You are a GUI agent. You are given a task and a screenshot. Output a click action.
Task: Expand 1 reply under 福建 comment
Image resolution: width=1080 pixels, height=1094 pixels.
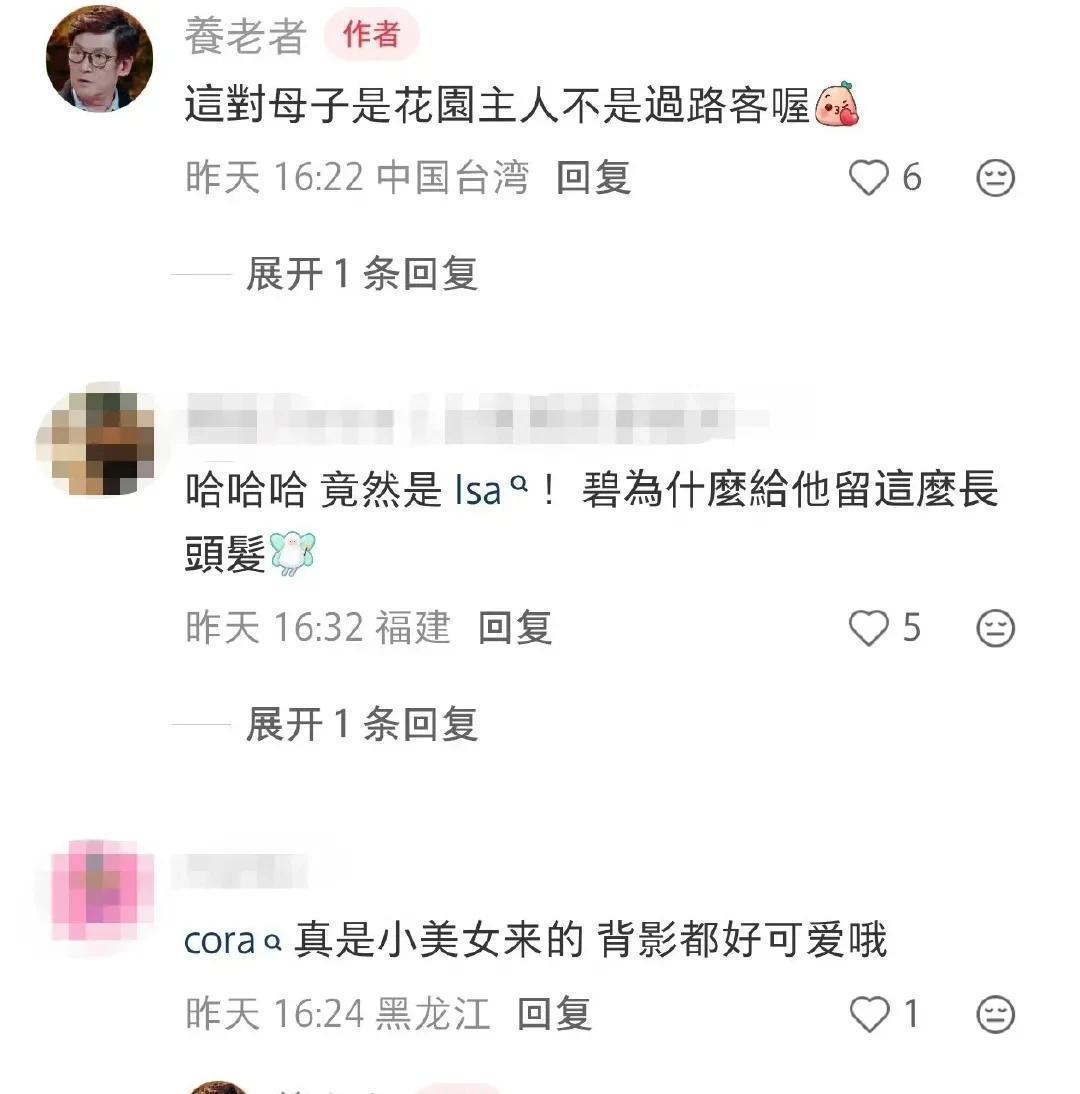361,724
